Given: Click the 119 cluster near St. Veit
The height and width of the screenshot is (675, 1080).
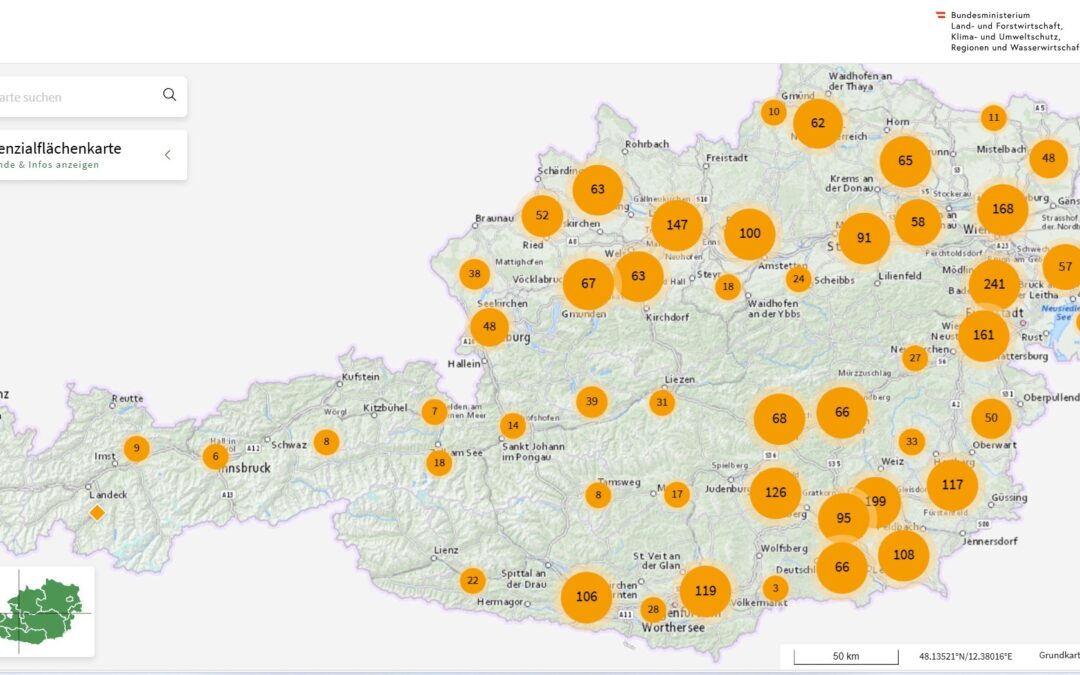Looking at the screenshot, I should 705,590.
